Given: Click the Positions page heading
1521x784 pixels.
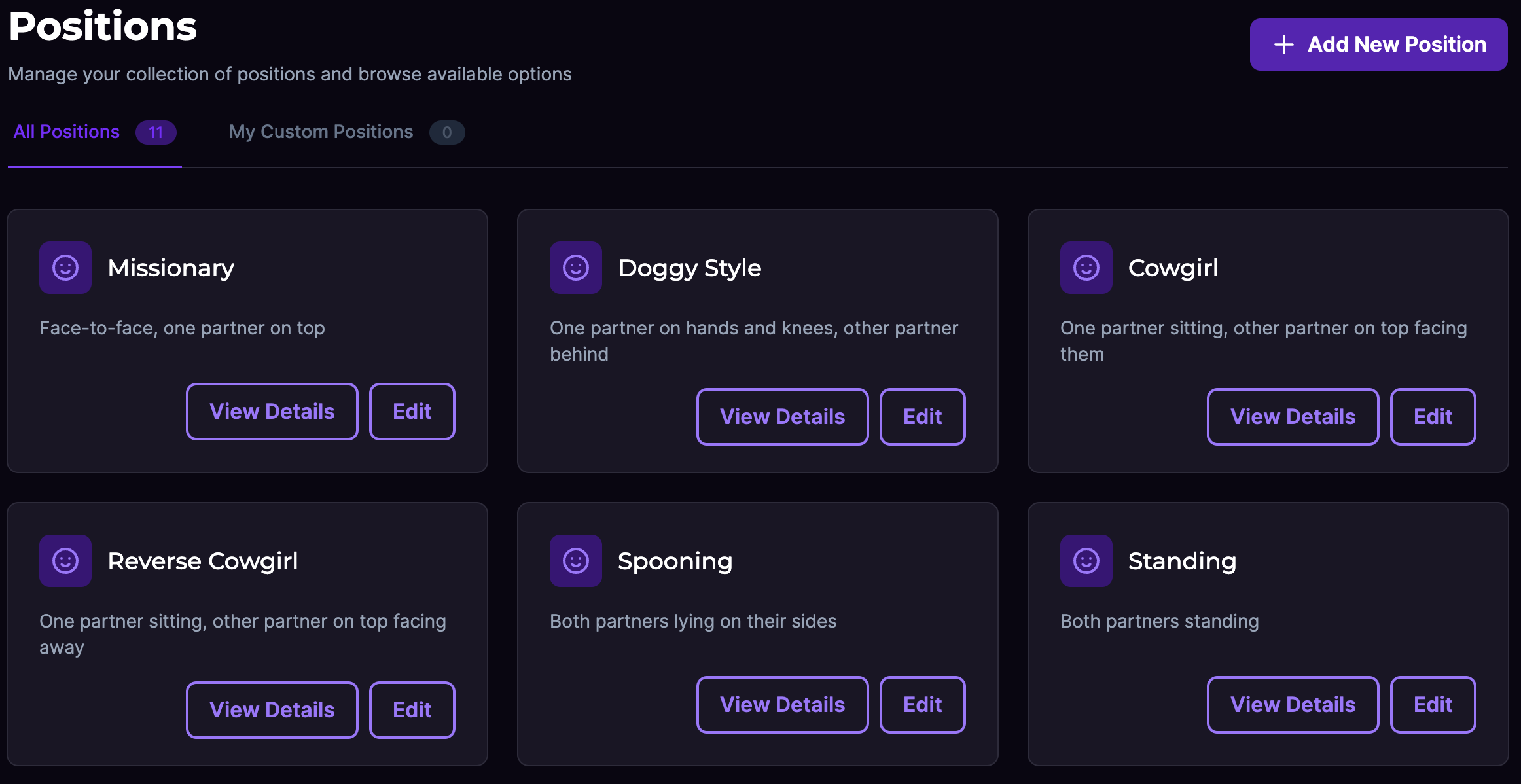Looking at the screenshot, I should point(103,26).
